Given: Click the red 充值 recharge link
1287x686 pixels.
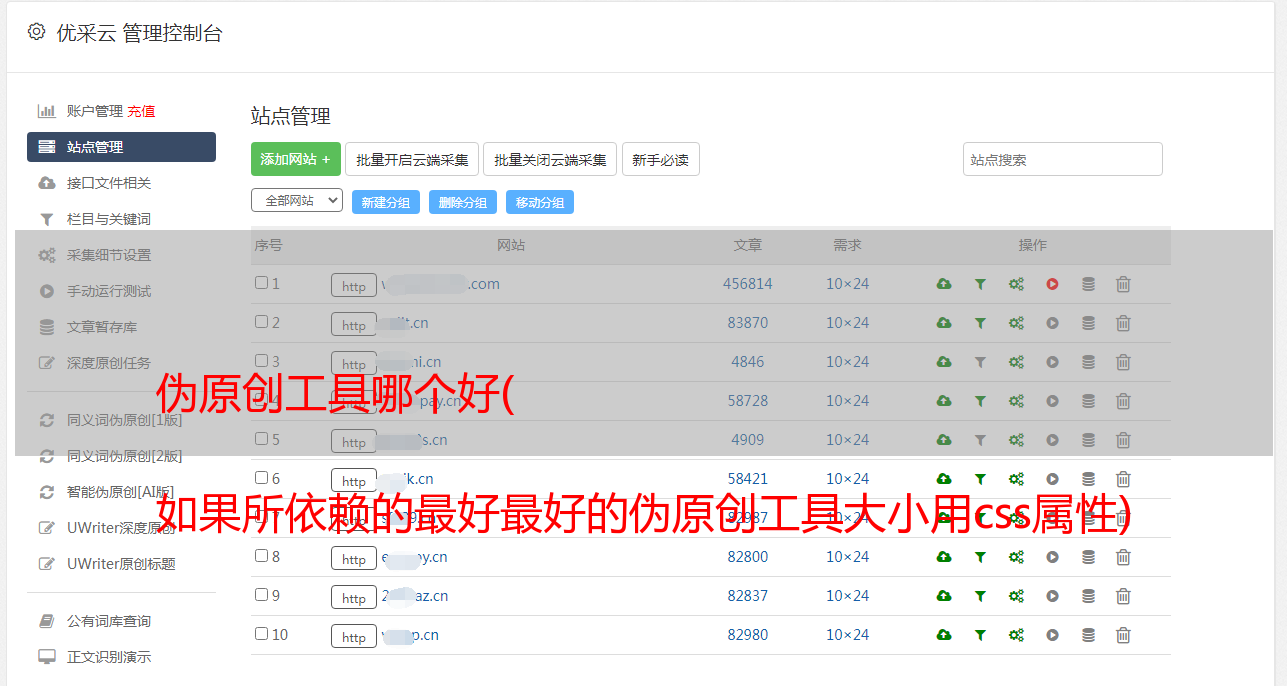Looking at the screenshot, I should click(x=141, y=111).
